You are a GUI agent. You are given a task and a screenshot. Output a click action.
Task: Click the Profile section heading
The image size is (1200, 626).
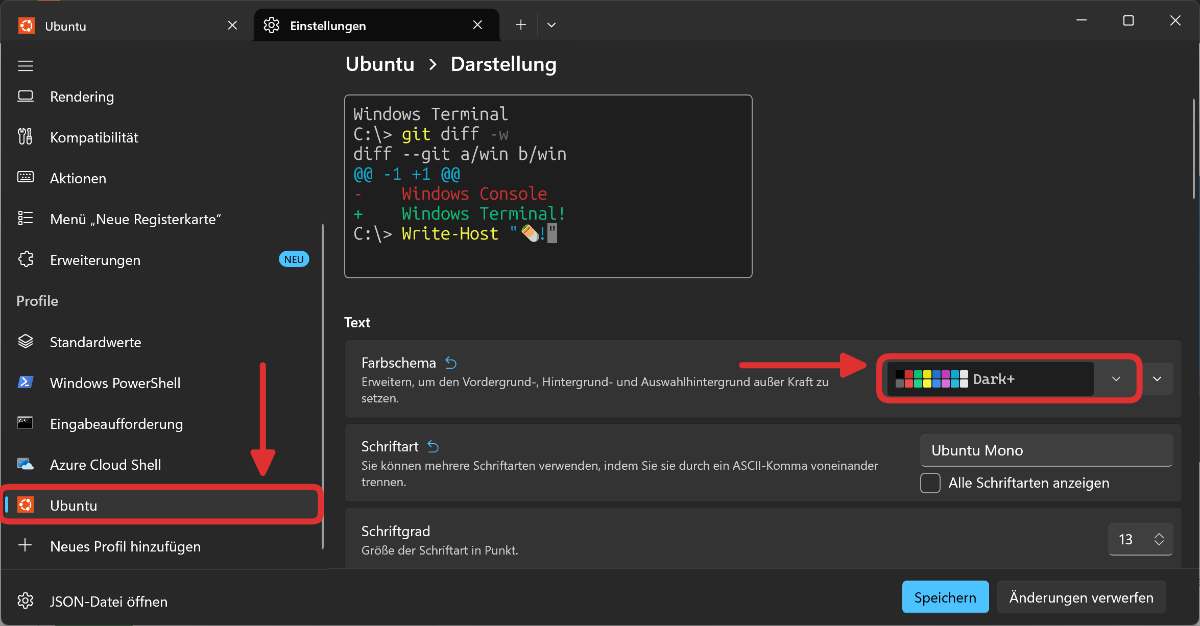pos(37,301)
